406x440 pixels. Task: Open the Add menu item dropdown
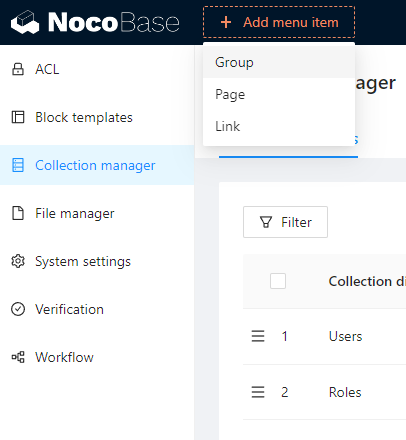coord(279,22)
